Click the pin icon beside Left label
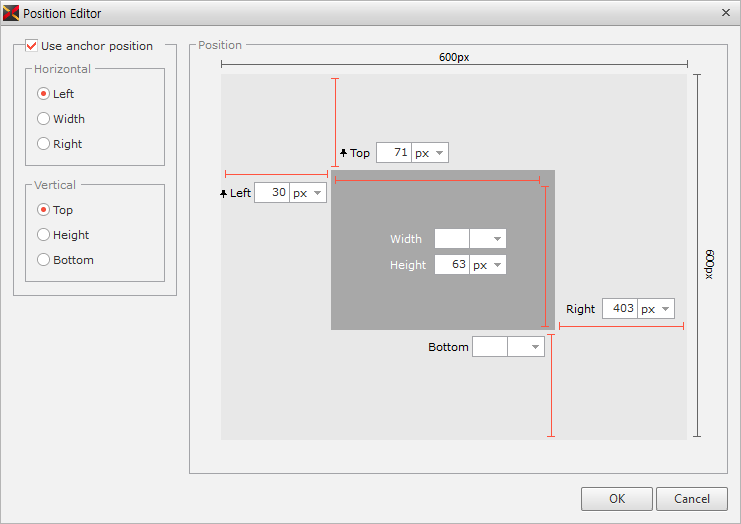Viewport: 741px width, 524px height. (x=223, y=193)
